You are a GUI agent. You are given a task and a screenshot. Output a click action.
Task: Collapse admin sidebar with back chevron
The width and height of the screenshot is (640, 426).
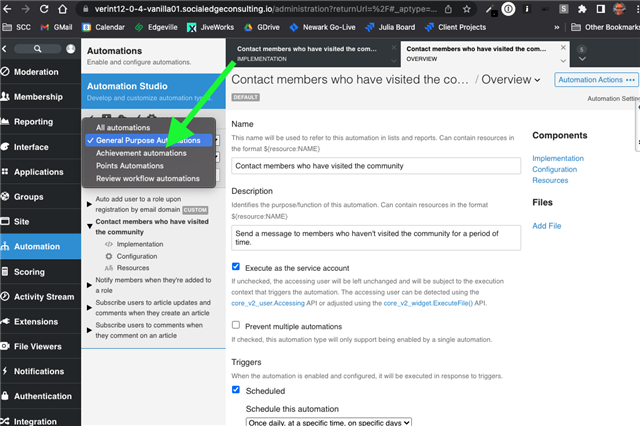4,49
